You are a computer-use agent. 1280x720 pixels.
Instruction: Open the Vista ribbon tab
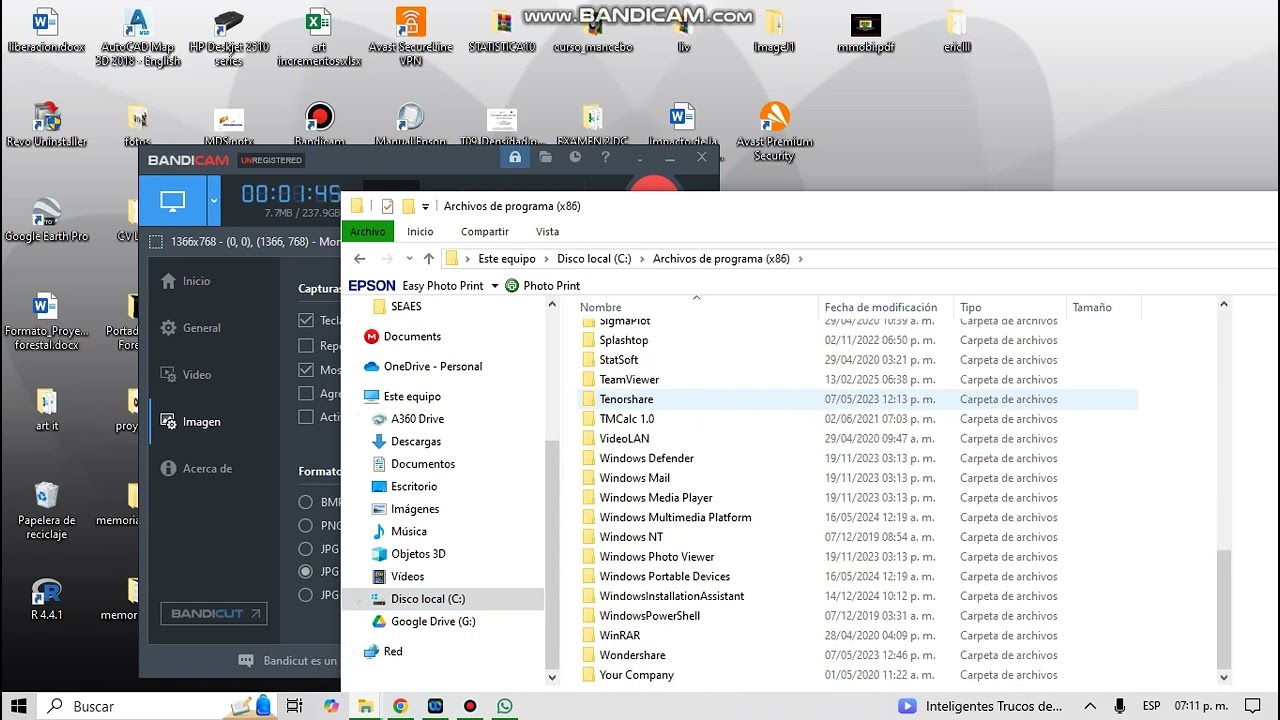pyautogui.click(x=547, y=231)
